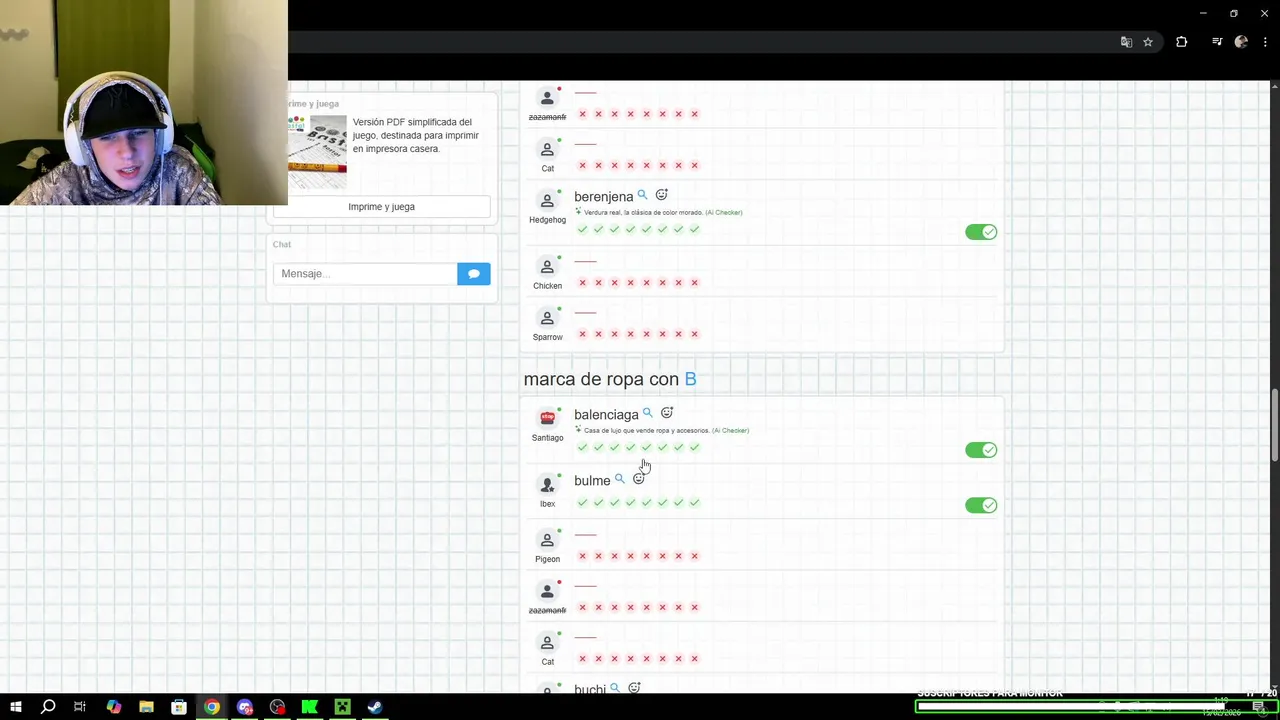Open Task View from the taskbar

(80, 707)
